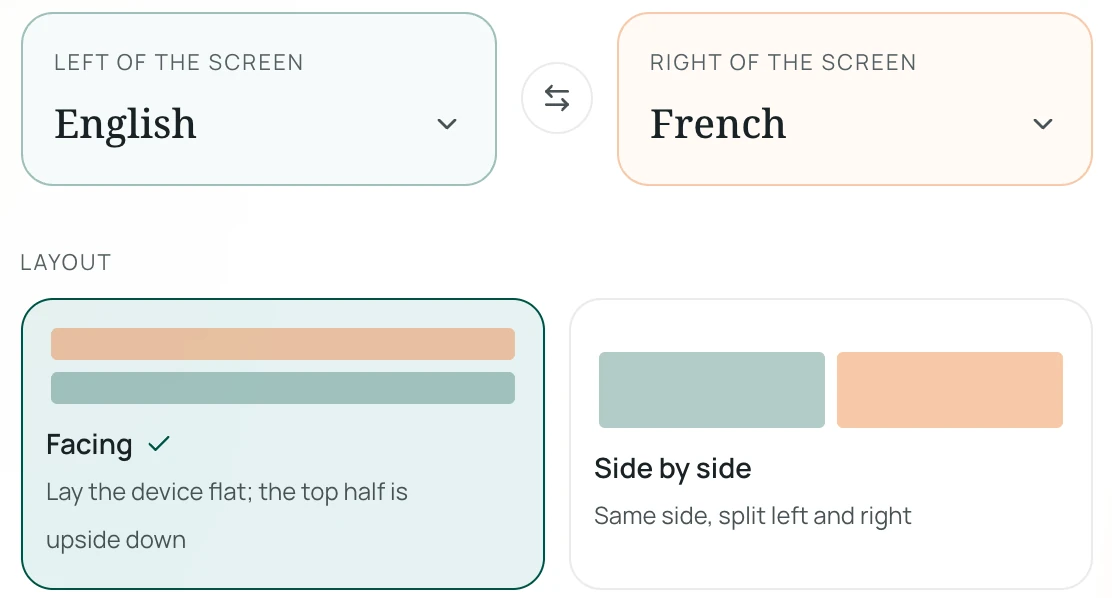Click the RIGHT OF THE SCREEN label

[x=783, y=62]
